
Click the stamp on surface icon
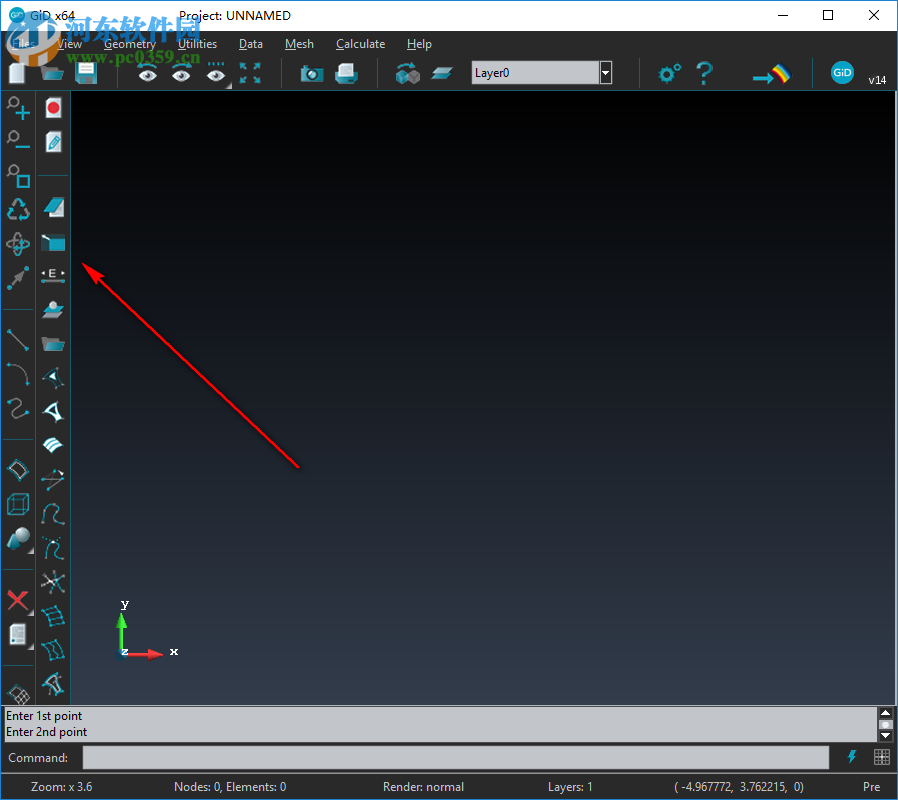[x=53, y=309]
